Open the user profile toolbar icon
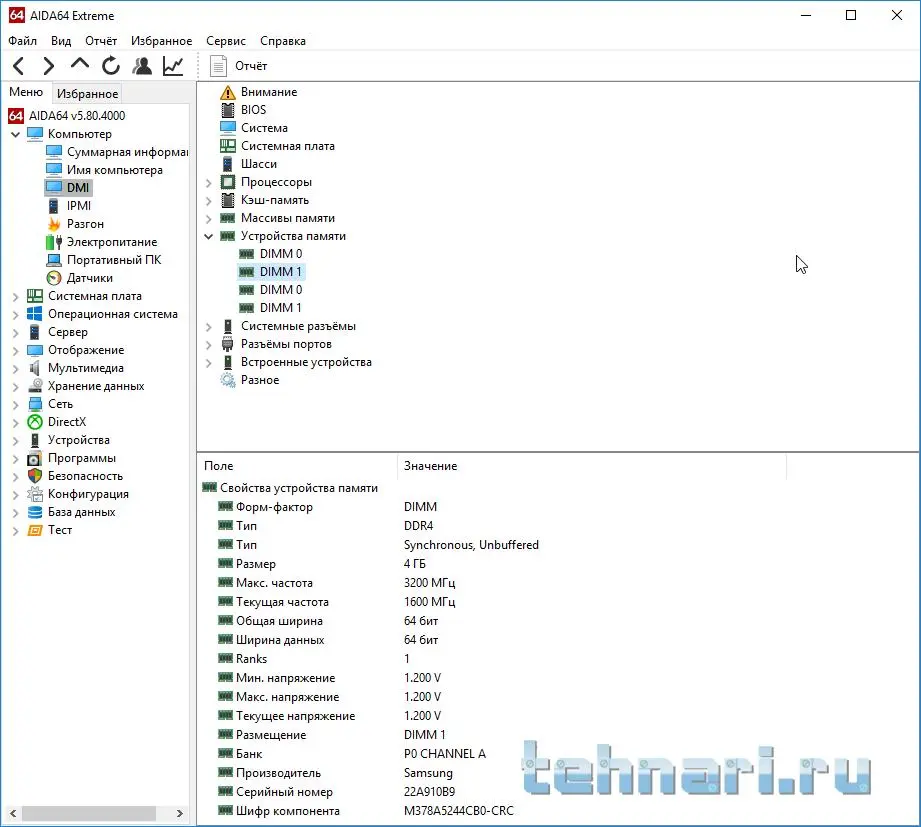This screenshot has width=921, height=827. (x=142, y=66)
